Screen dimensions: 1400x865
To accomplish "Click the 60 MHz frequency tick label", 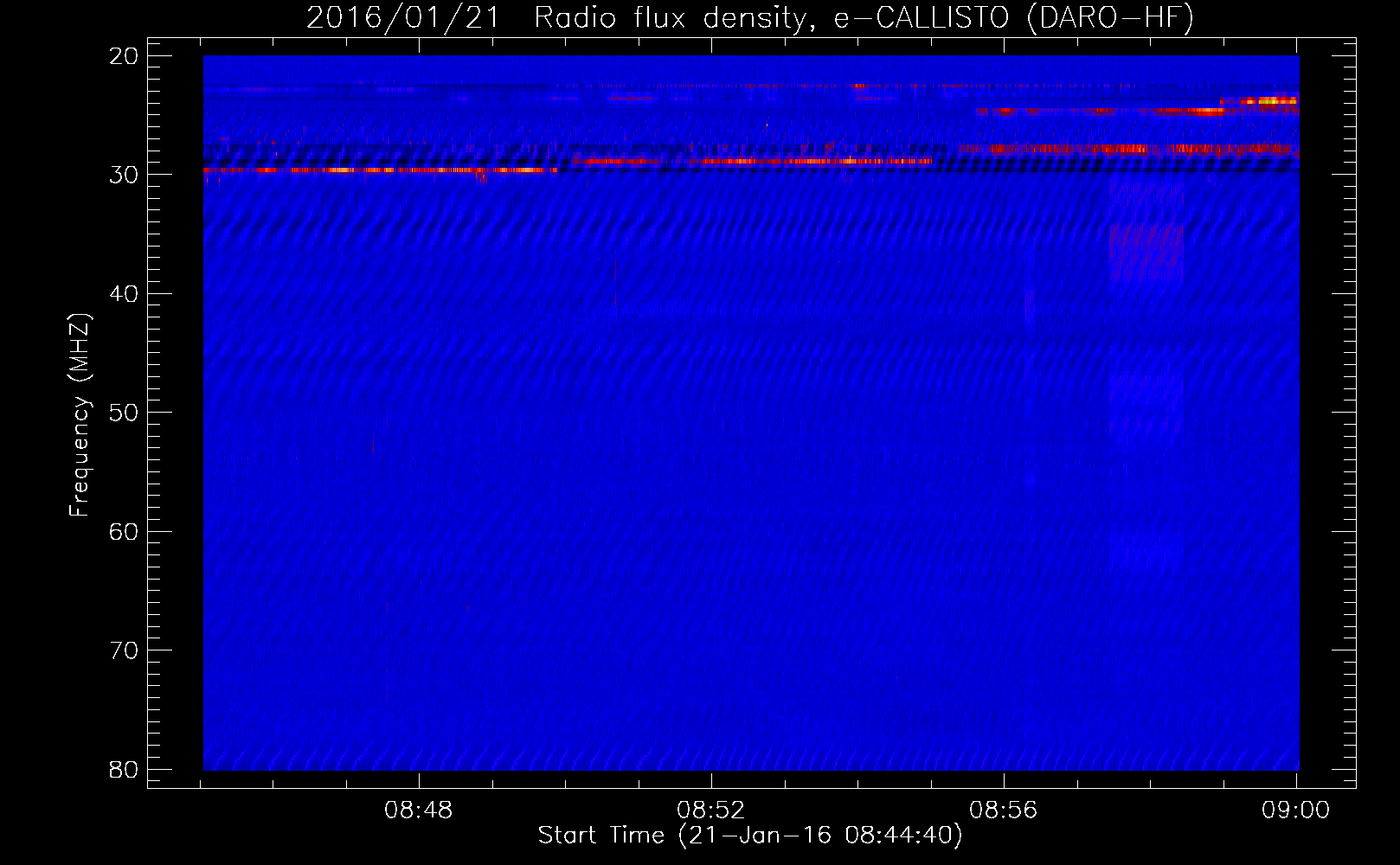I will 124,532.
